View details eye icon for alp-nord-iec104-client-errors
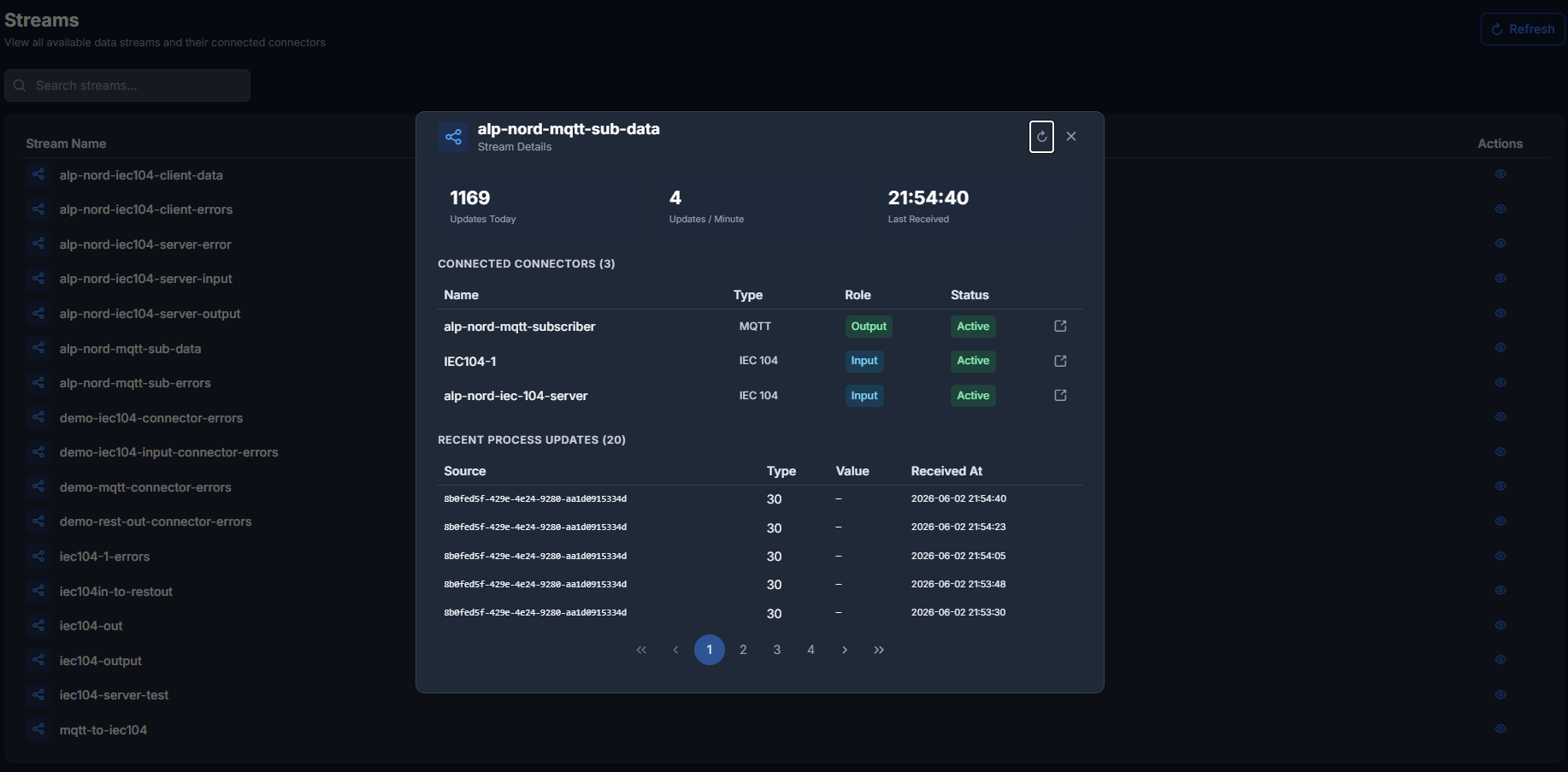Screen dimensions: 1568x772 [x=1500, y=209]
